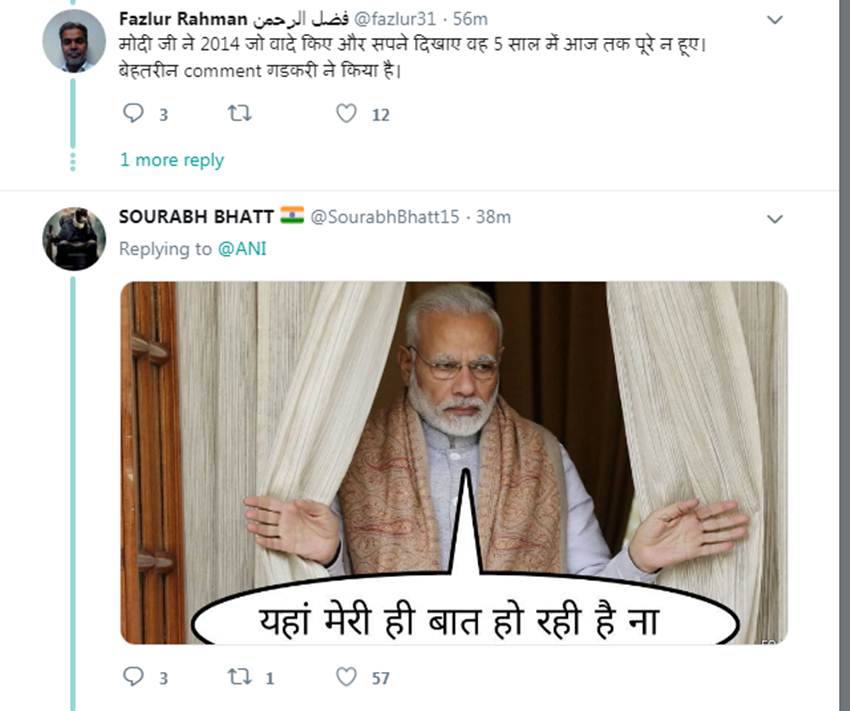Open Sourabh Bhatt's profile avatar

pos(74,239)
